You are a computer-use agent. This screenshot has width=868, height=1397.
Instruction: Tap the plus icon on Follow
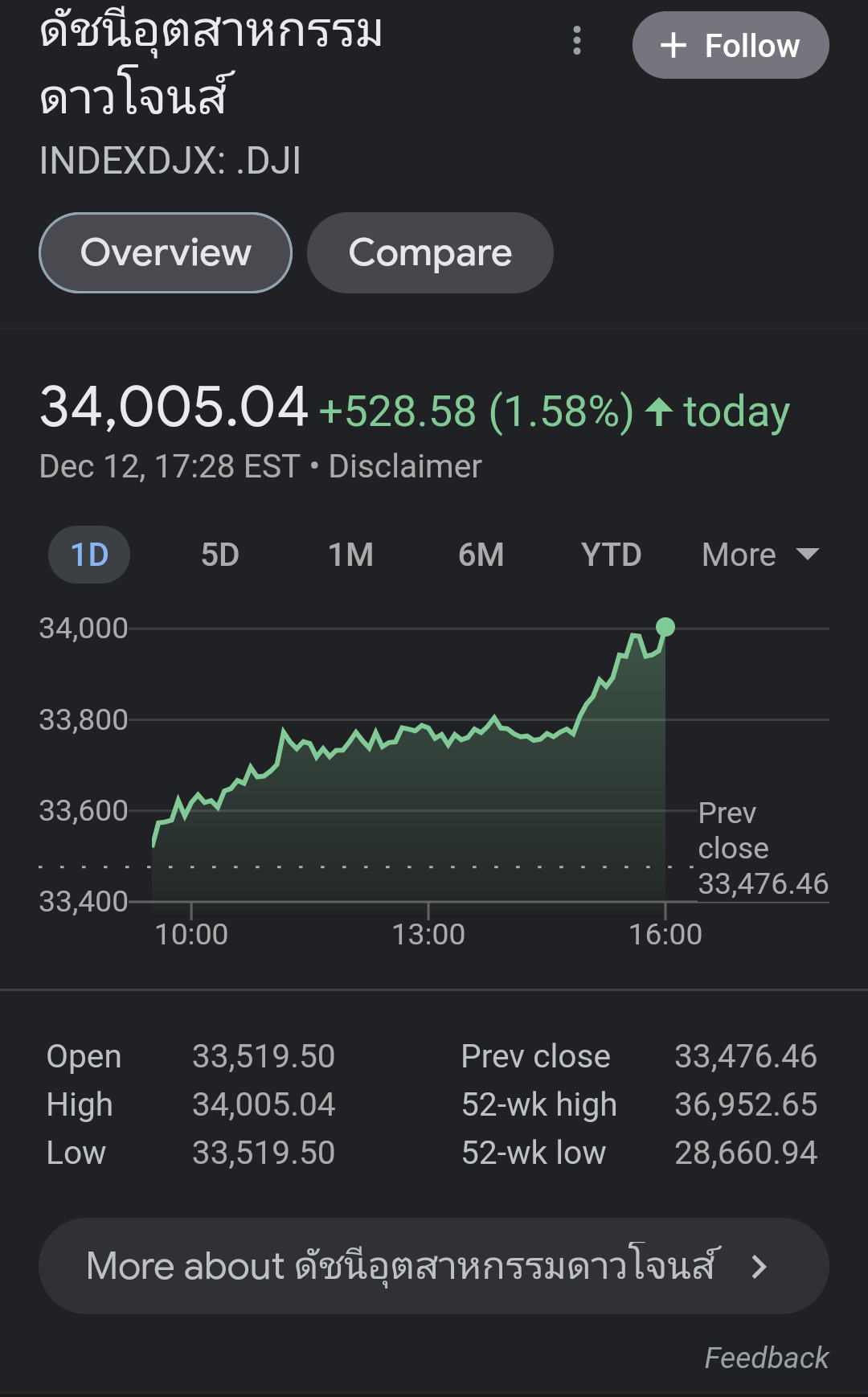pyautogui.click(x=674, y=46)
